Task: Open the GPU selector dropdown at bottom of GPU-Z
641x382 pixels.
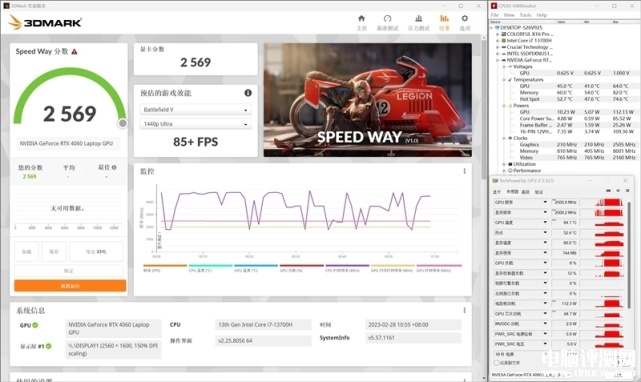Action: [531, 375]
